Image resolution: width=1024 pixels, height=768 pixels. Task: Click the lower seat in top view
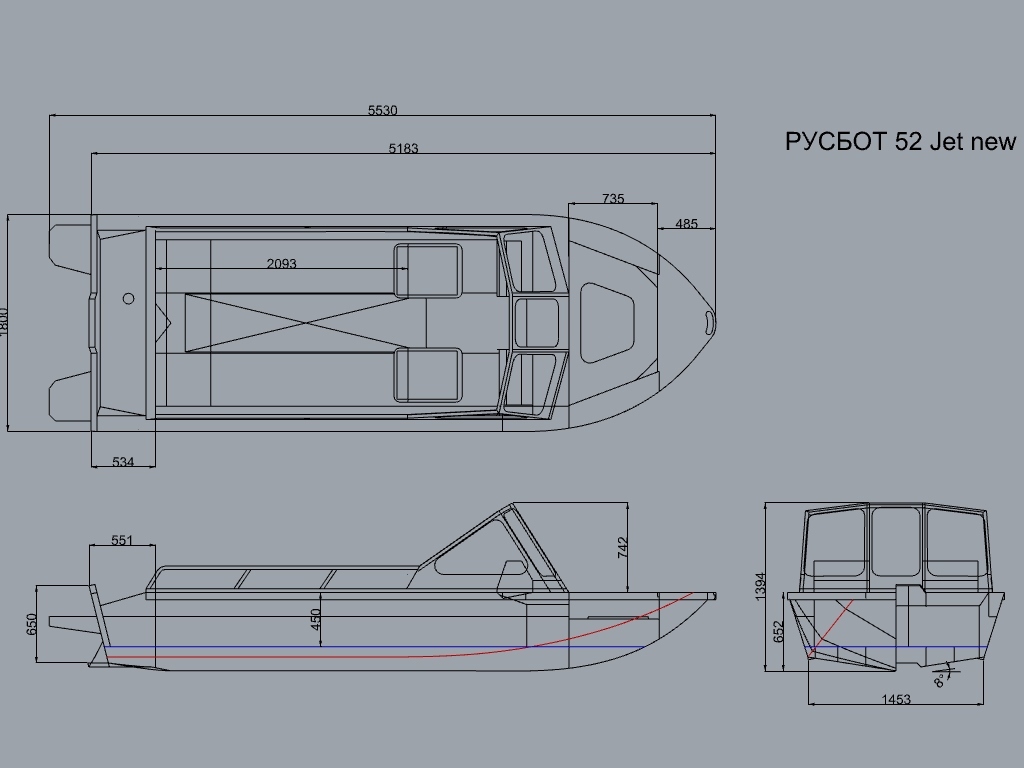coord(428,376)
